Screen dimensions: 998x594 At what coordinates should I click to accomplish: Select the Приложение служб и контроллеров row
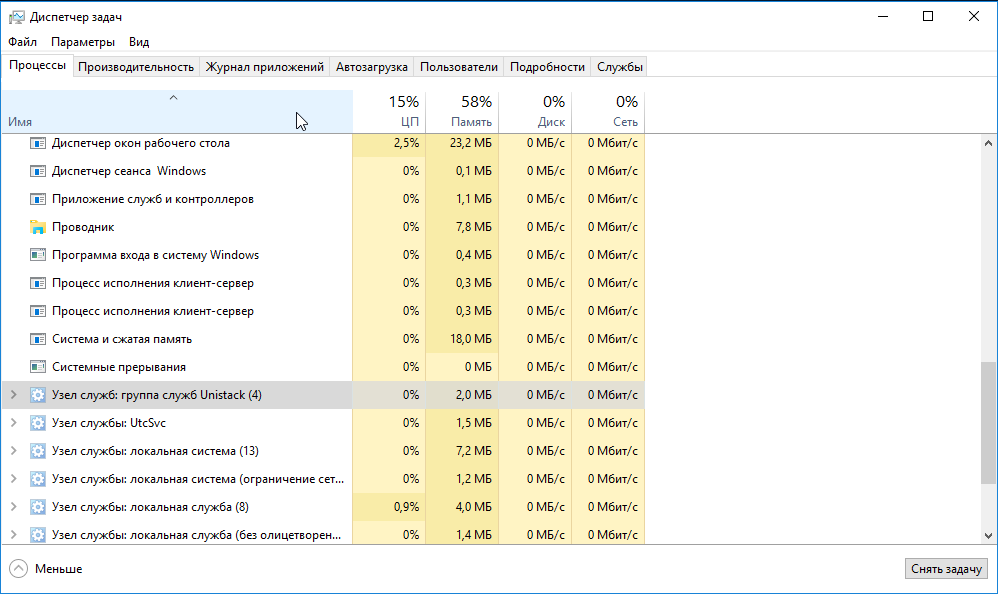coord(153,199)
